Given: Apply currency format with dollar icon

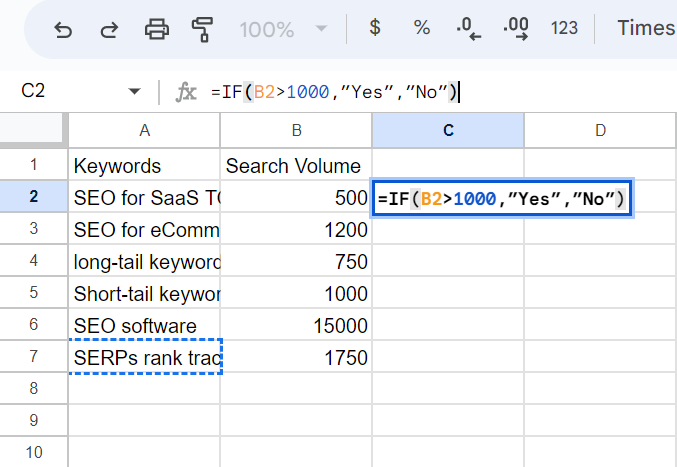Looking at the screenshot, I should pyautogui.click(x=375, y=28).
